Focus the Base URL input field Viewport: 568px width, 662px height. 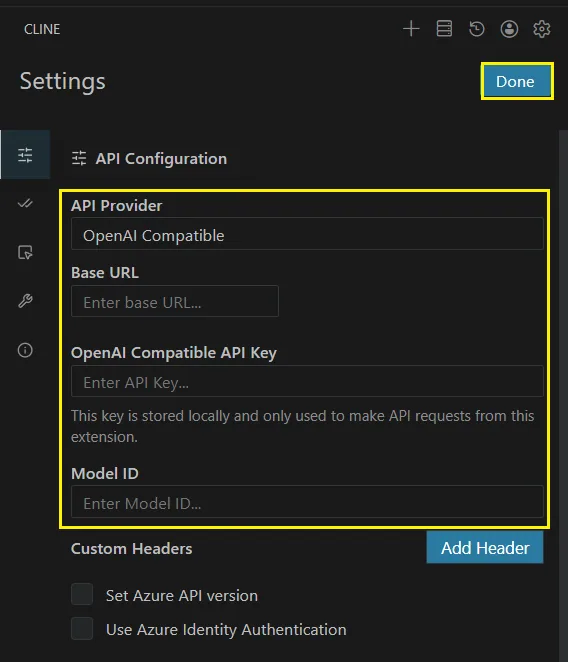[x=175, y=301]
